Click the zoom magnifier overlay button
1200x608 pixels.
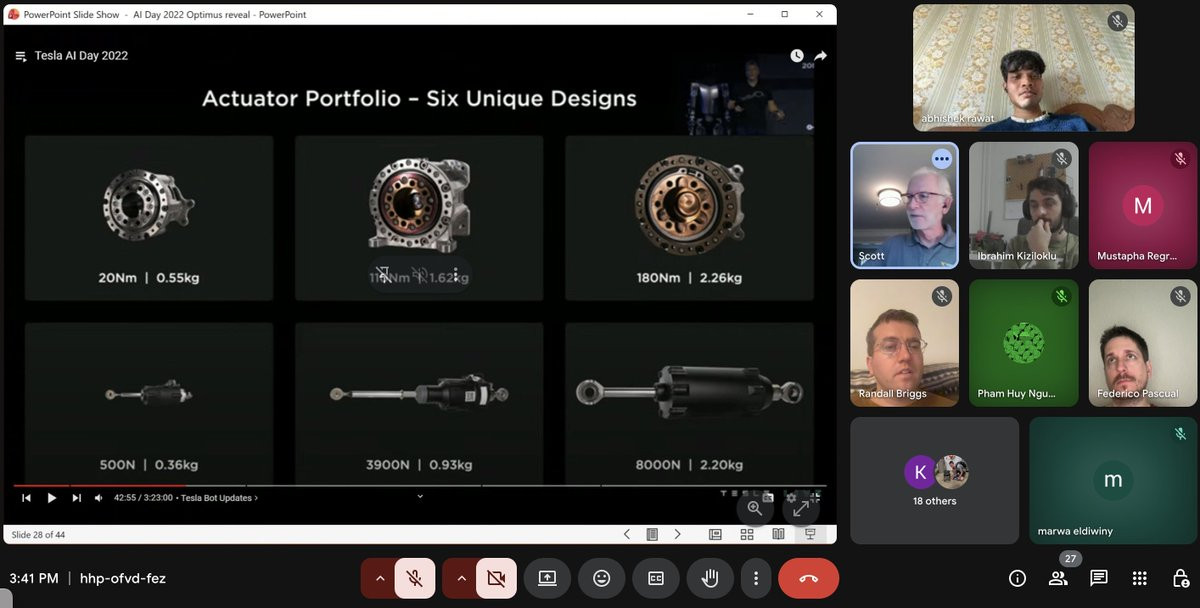pos(755,508)
